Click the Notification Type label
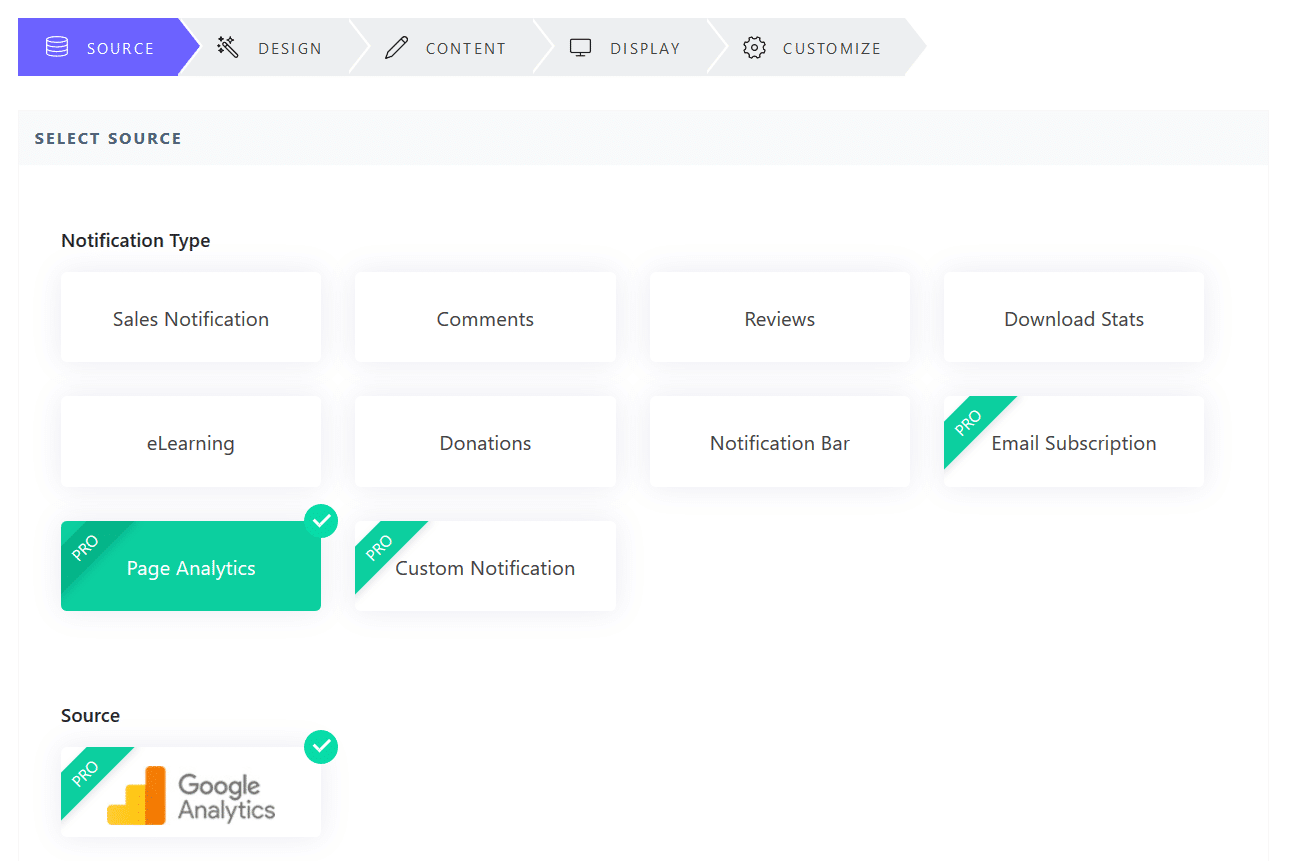This screenshot has height=861, width=1289. point(136,240)
